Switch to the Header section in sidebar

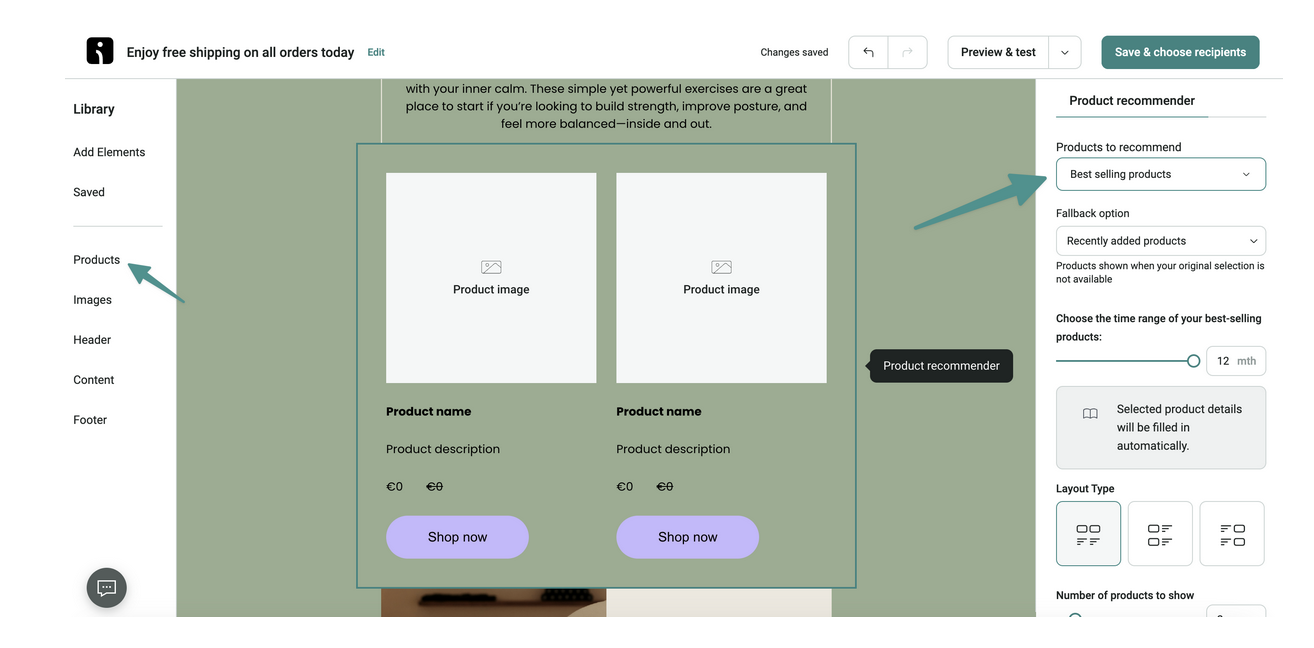point(91,339)
